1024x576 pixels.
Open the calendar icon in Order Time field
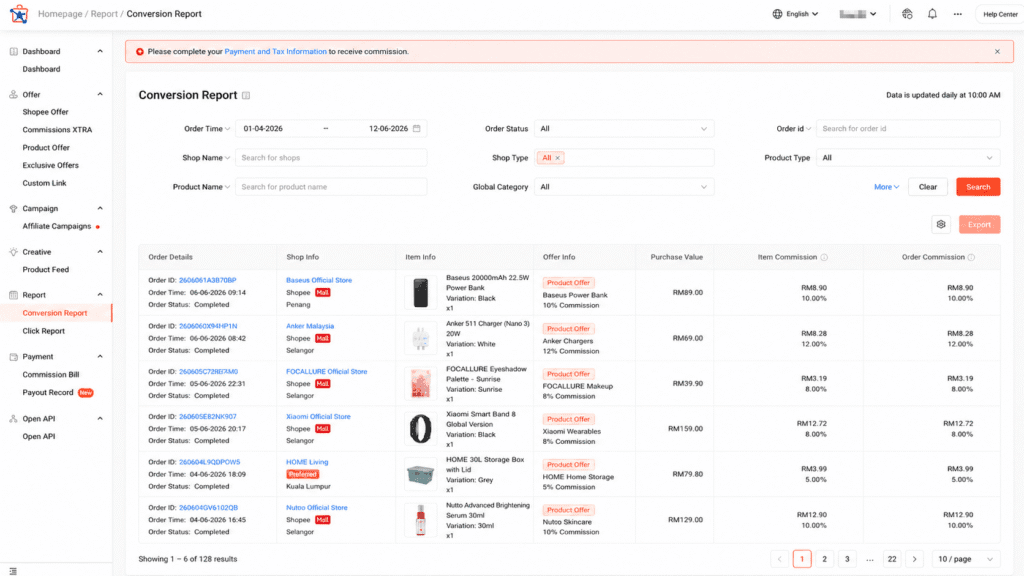[x=417, y=129]
